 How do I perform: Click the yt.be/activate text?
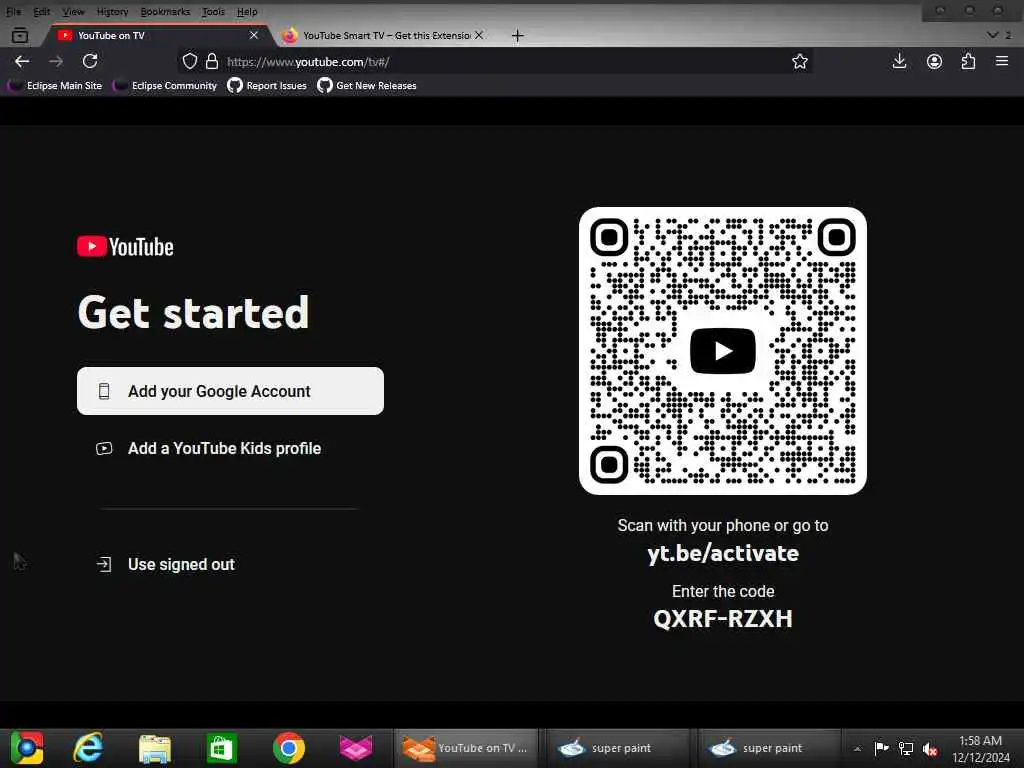point(723,554)
